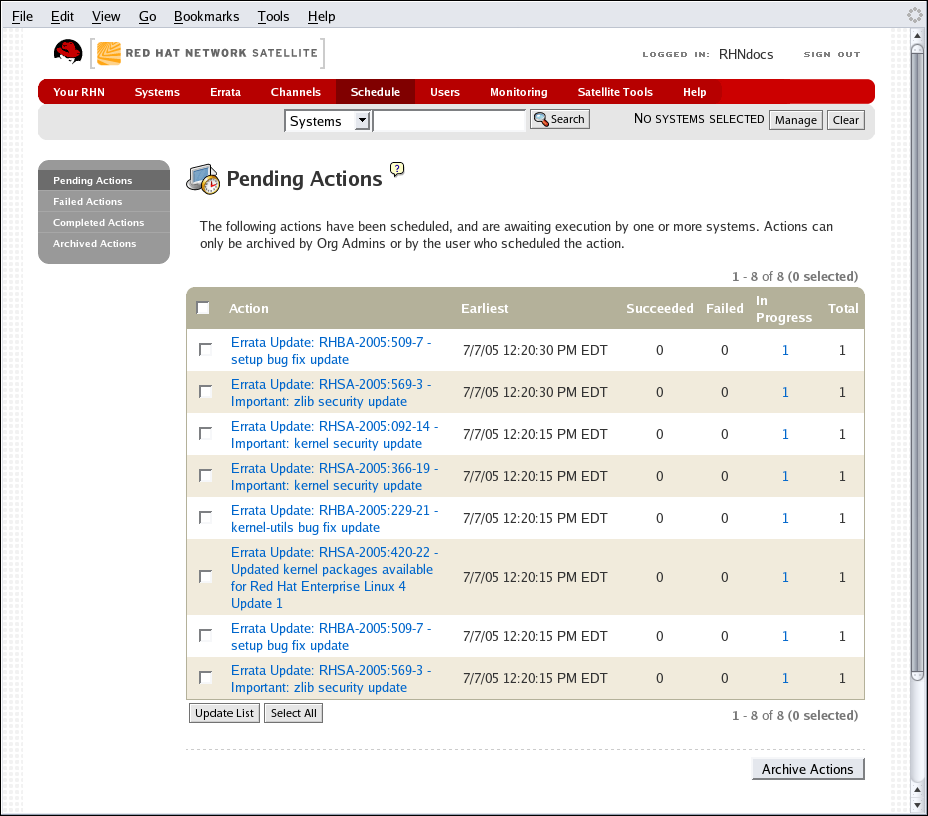
Task: Open Archived Actions in the sidebar
Action: [x=104, y=243]
